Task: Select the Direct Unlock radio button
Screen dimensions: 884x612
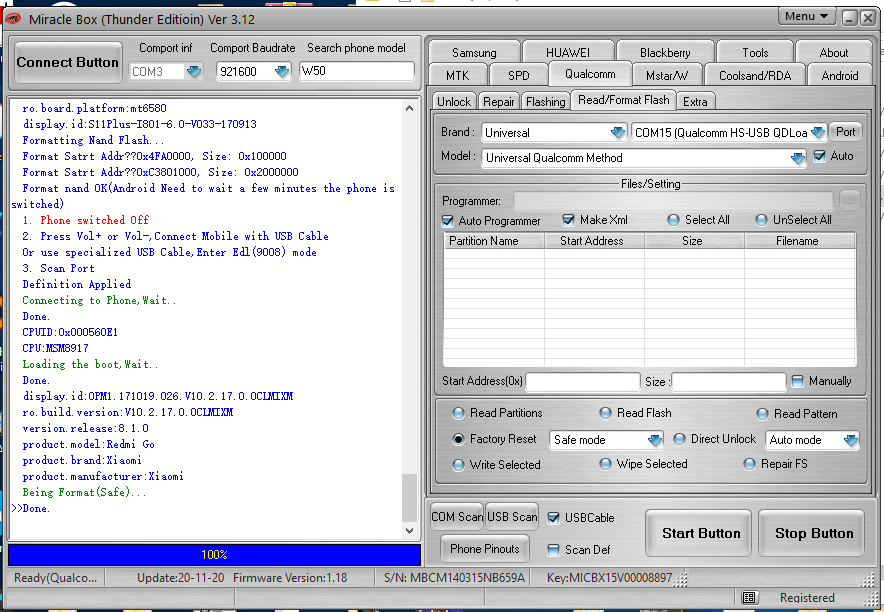Action: pyautogui.click(x=679, y=438)
